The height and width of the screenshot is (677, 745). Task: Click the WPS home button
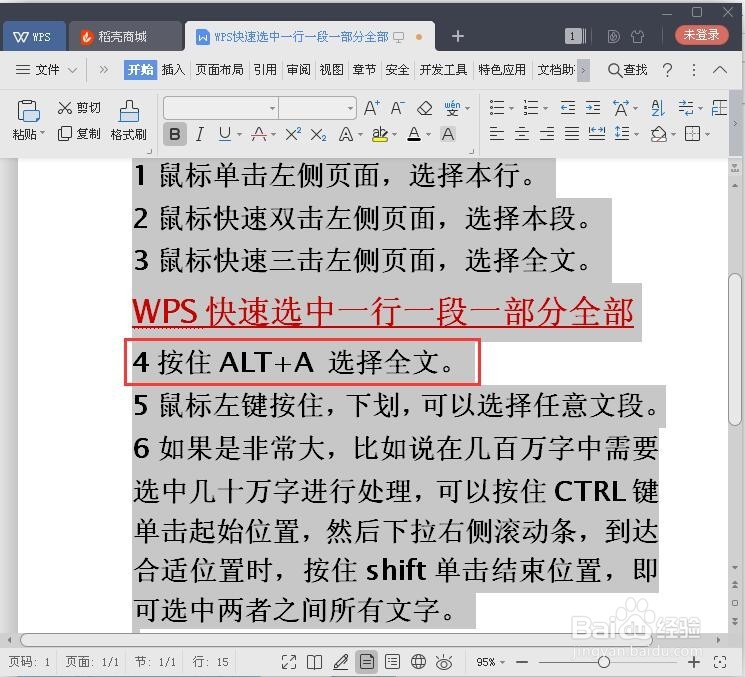click(33, 37)
